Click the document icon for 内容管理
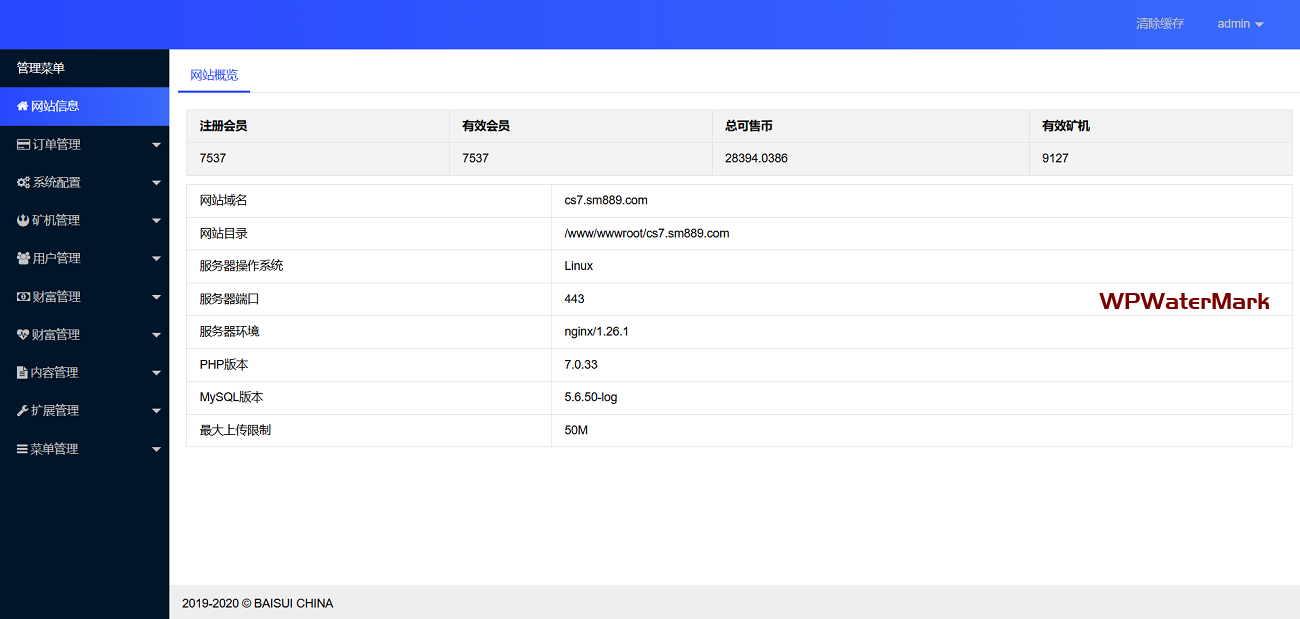Viewport: 1300px width, 619px height. click(22, 373)
